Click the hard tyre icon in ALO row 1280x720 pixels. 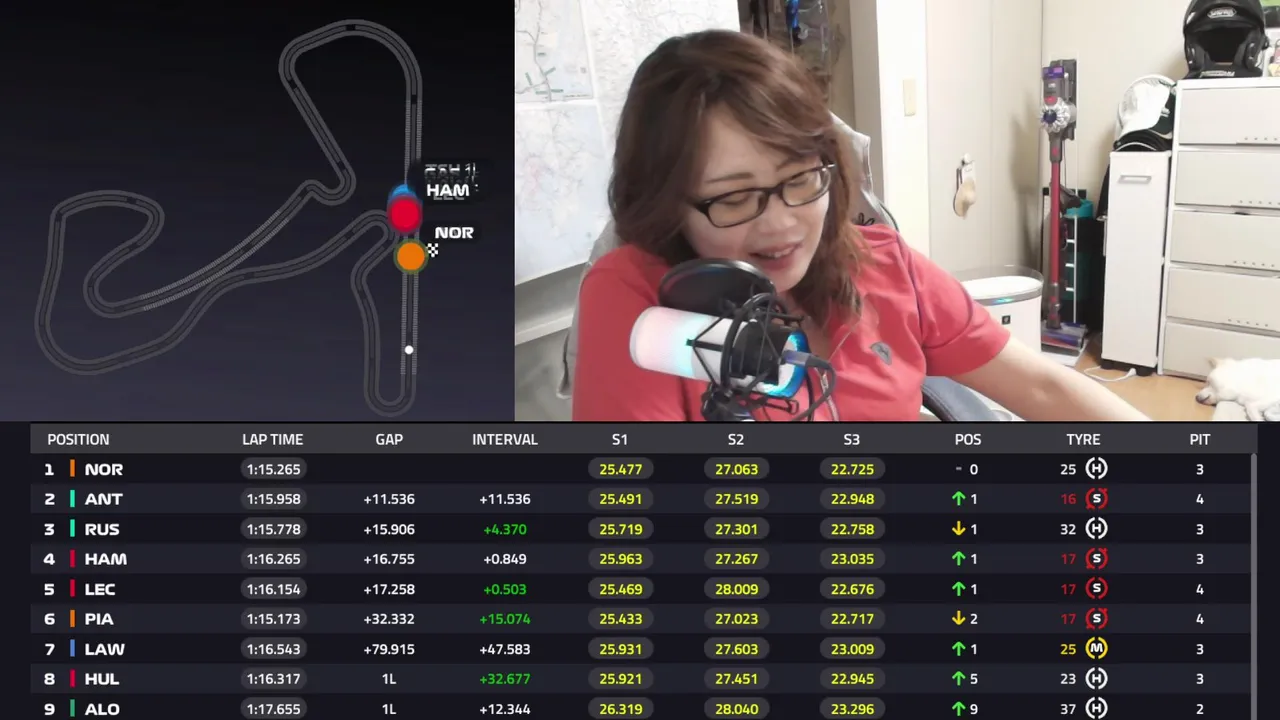[1097, 709]
